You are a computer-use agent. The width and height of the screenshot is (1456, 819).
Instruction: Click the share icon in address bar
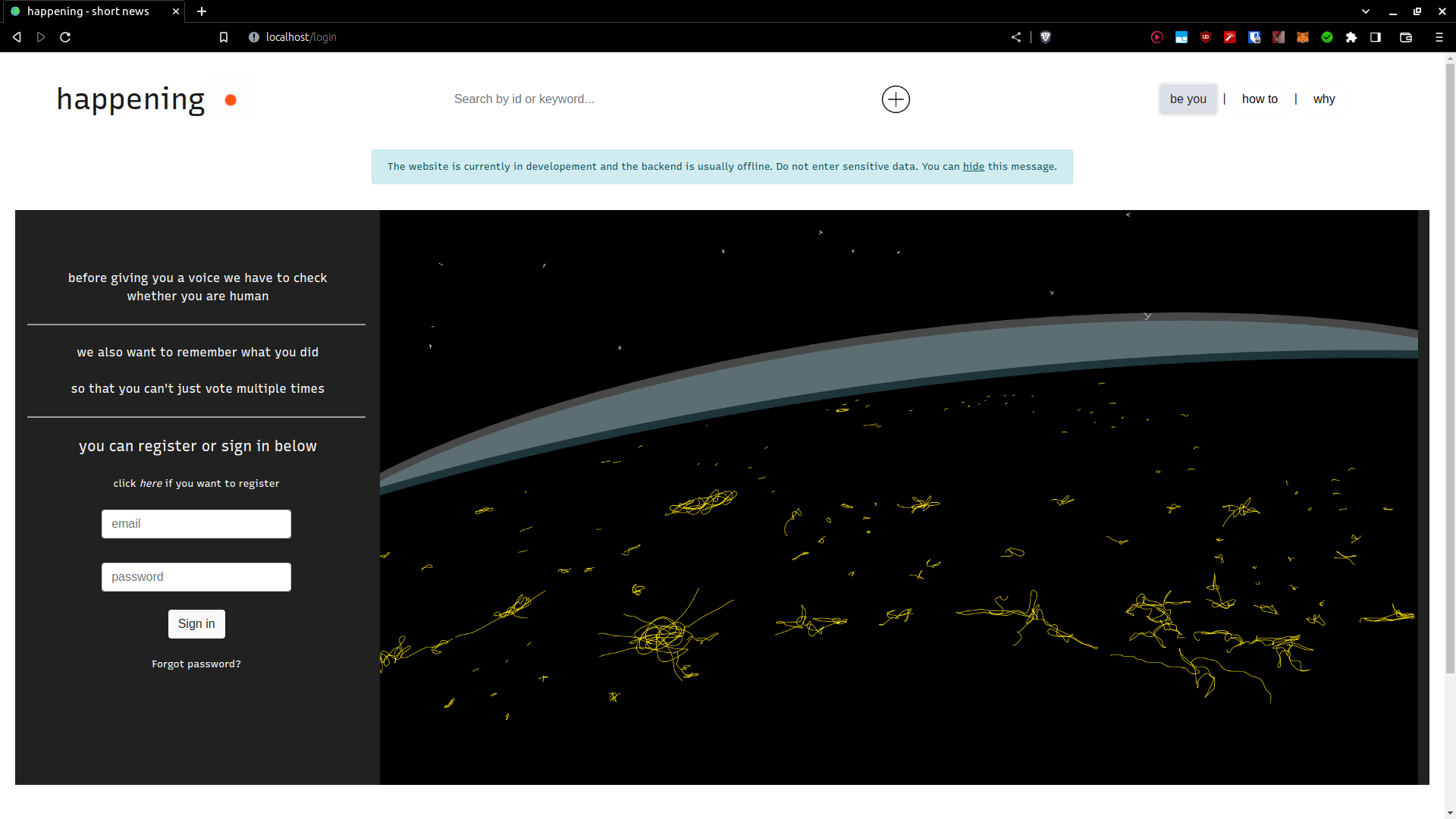(x=1016, y=37)
